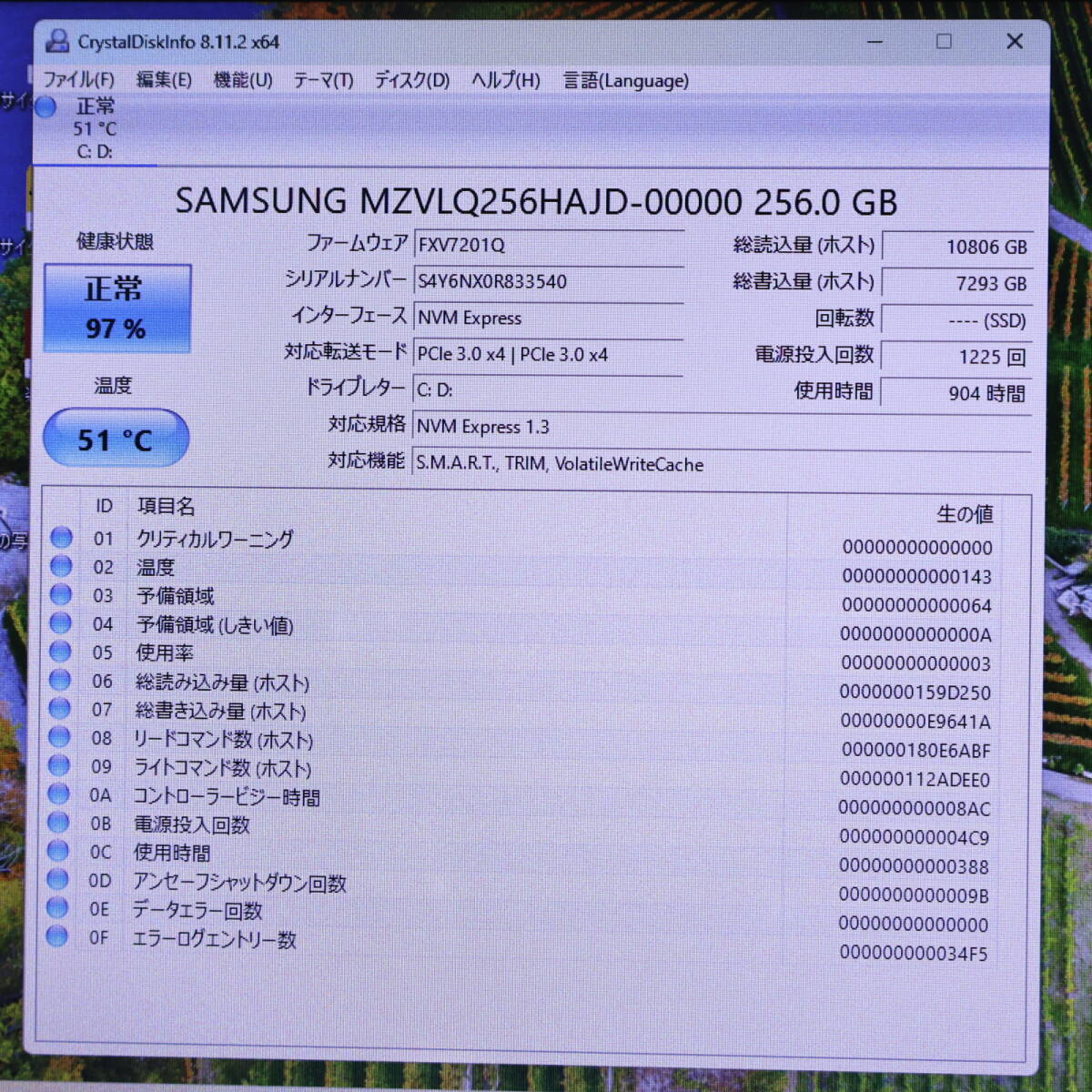
Task: Select raw value 00000000E9641A
Action: (915, 722)
